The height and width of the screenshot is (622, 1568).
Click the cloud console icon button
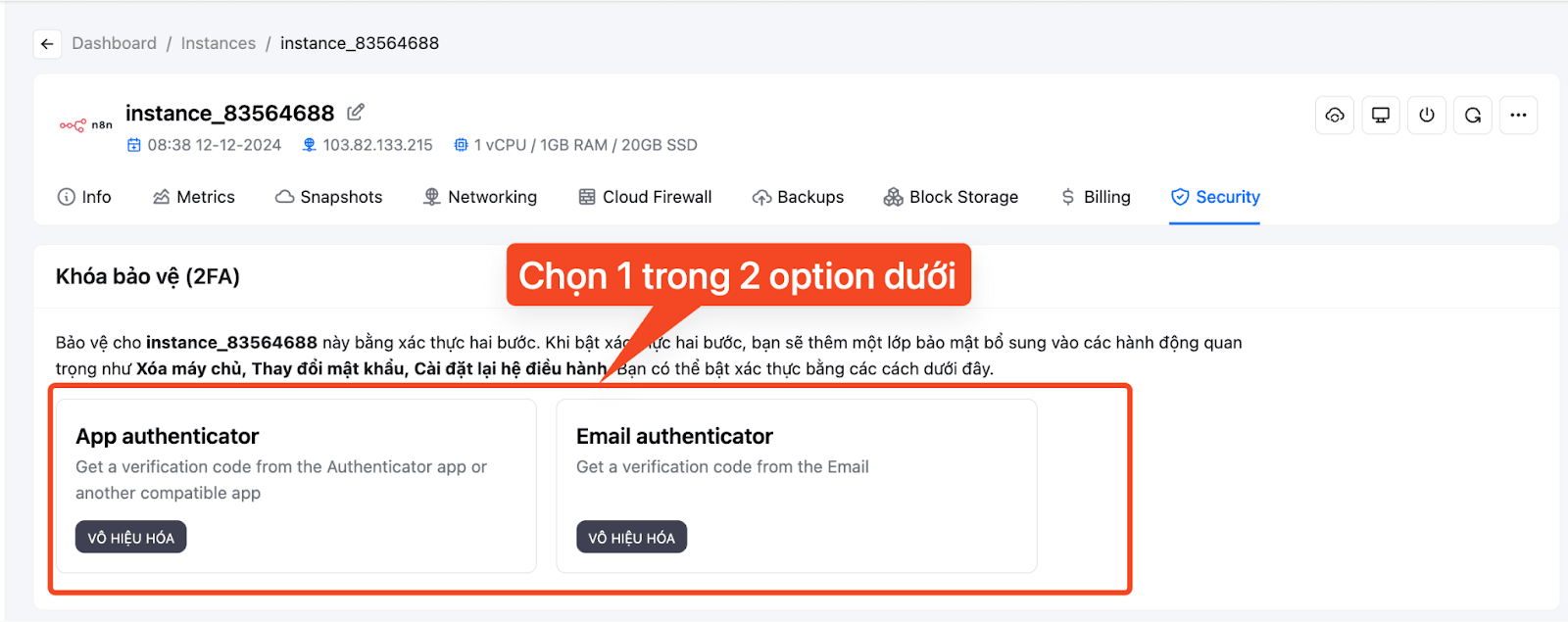coord(1334,116)
